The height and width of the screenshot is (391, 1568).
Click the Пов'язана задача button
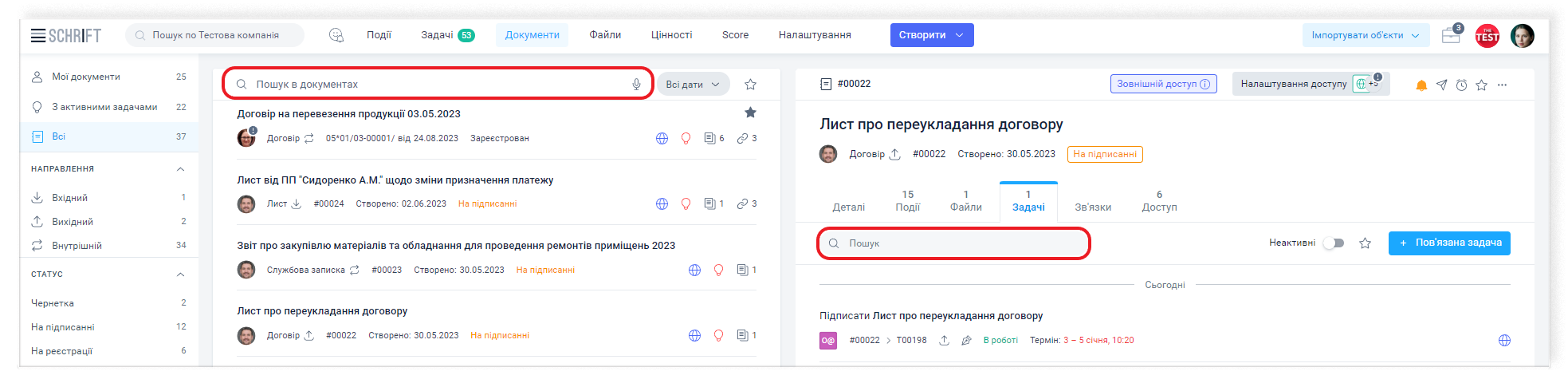(1448, 243)
